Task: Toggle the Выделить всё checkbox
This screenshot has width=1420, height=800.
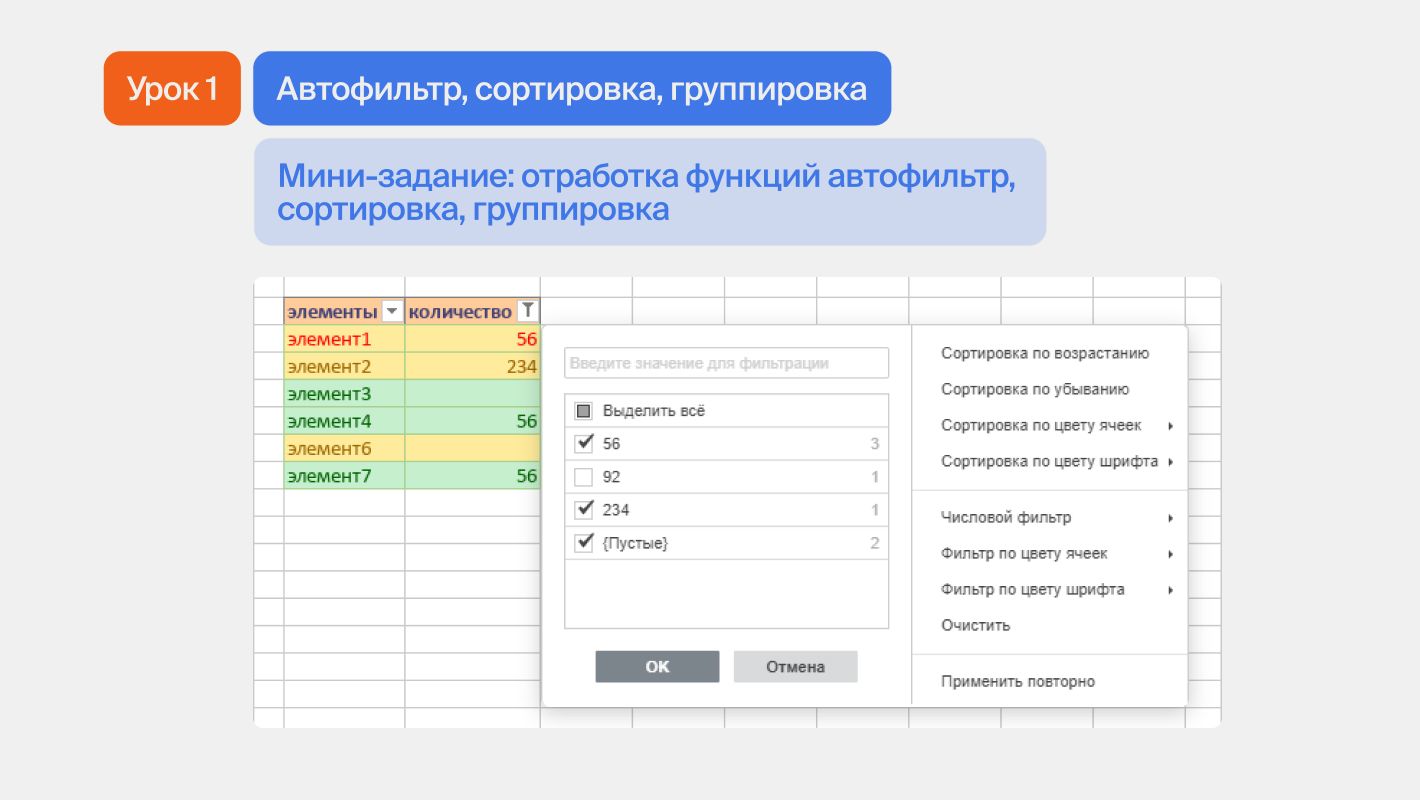Action: pos(585,411)
